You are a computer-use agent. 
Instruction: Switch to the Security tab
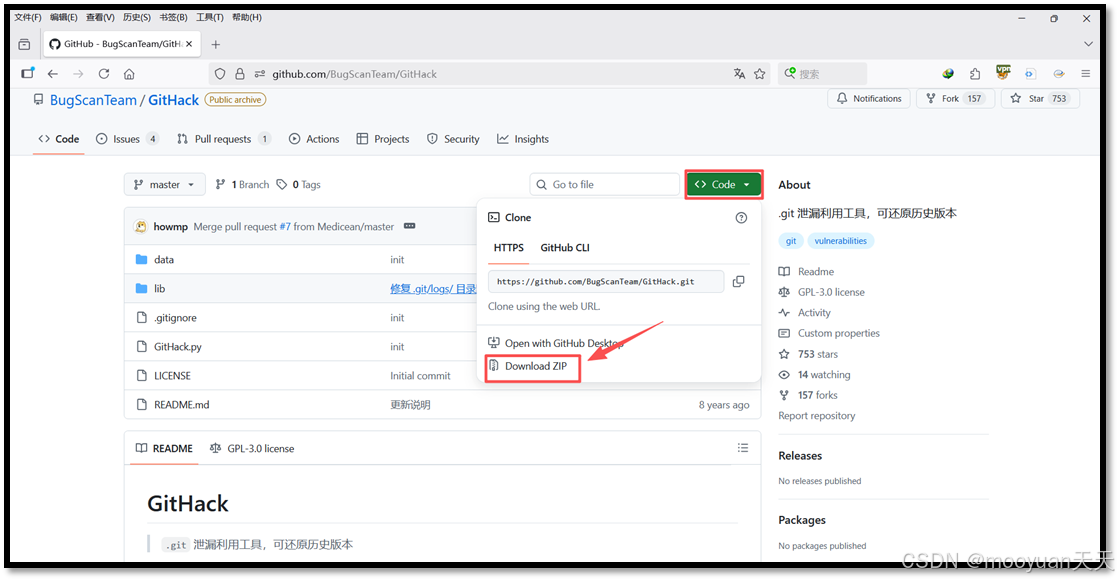point(453,139)
